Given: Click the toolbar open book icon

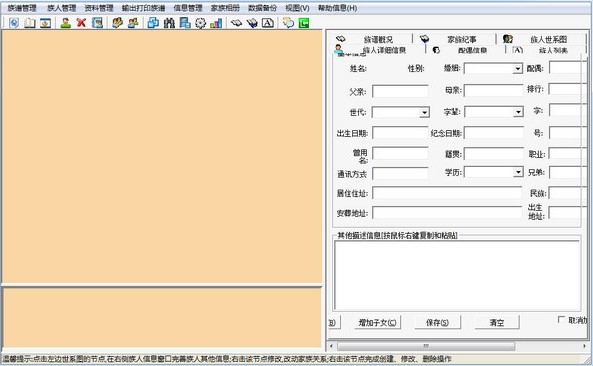Looking at the screenshot, I should (x=236, y=23).
